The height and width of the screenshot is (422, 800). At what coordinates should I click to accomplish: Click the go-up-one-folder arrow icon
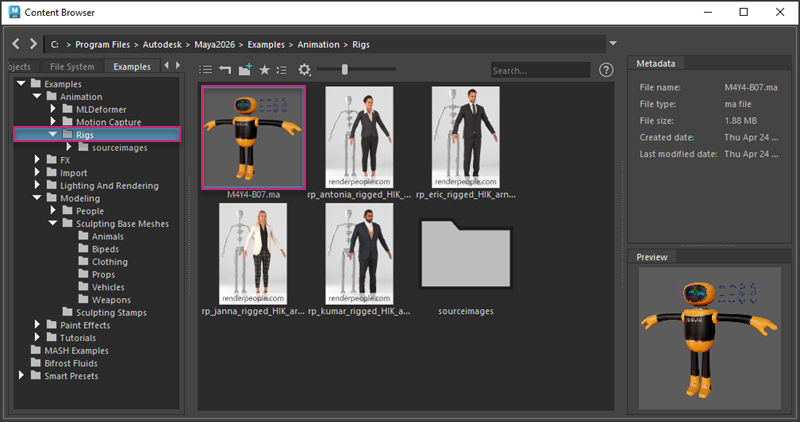[x=225, y=69]
